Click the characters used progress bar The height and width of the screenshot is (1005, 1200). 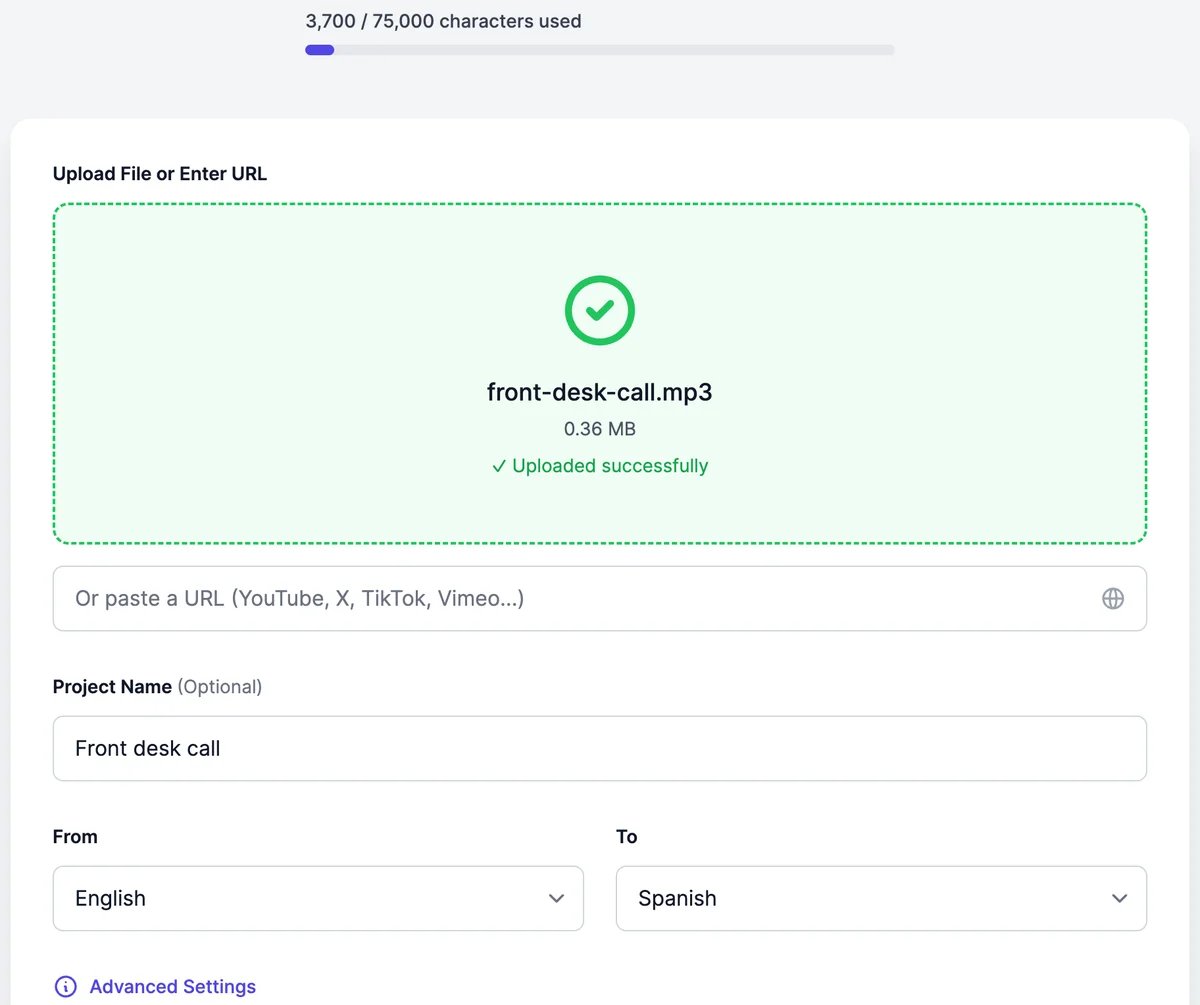(x=600, y=50)
